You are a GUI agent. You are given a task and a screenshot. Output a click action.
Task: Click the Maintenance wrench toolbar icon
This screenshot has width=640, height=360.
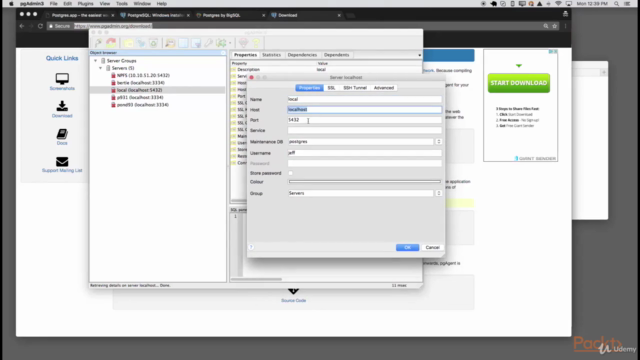click(209, 43)
